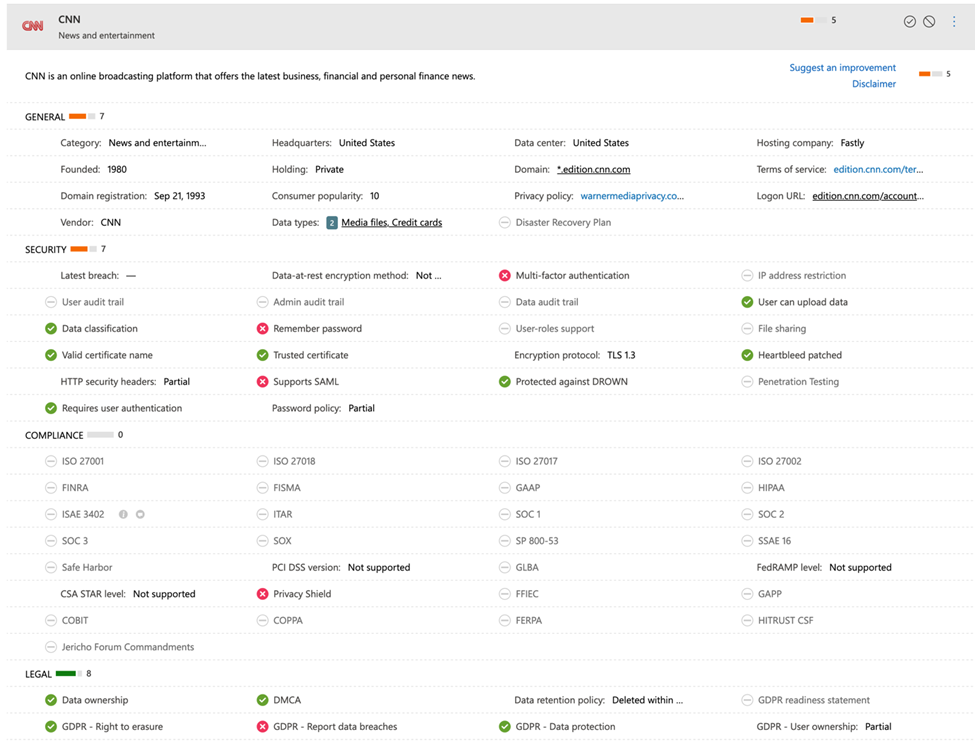
Task: Click the grey dash icon beside SOC 2
Action: 747,514
